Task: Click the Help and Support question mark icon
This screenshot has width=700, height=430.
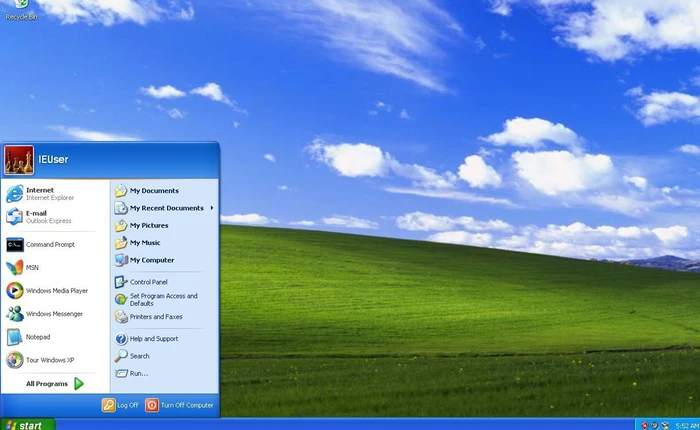Action: [x=121, y=339]
